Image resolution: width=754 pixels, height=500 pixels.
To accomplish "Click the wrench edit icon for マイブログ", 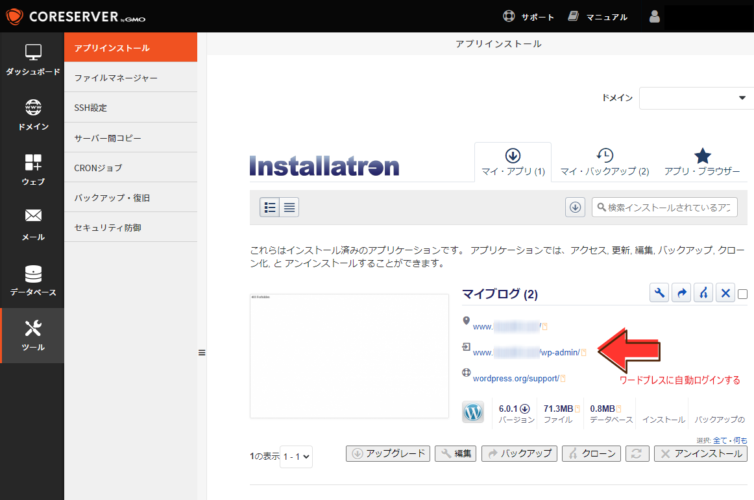I will pyautogui.click(x=659, y=292).
